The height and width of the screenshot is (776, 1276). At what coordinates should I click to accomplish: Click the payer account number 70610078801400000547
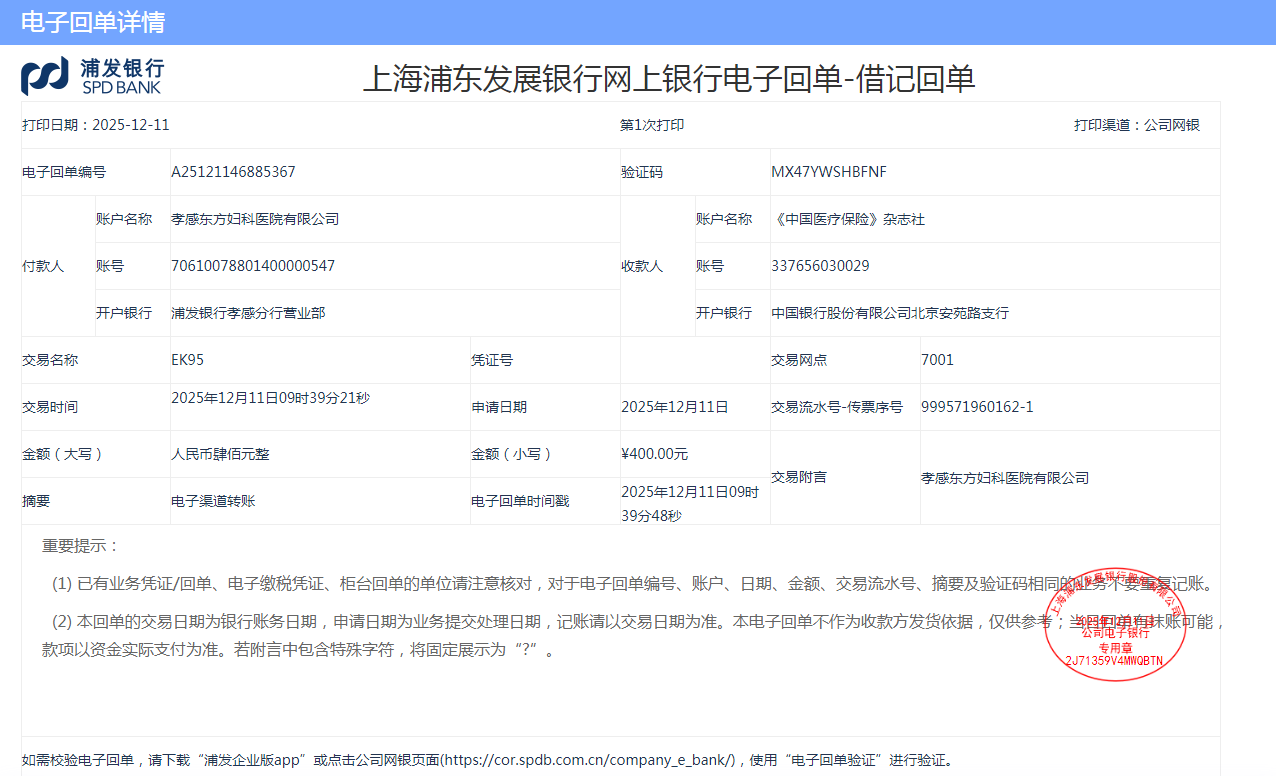253,266
